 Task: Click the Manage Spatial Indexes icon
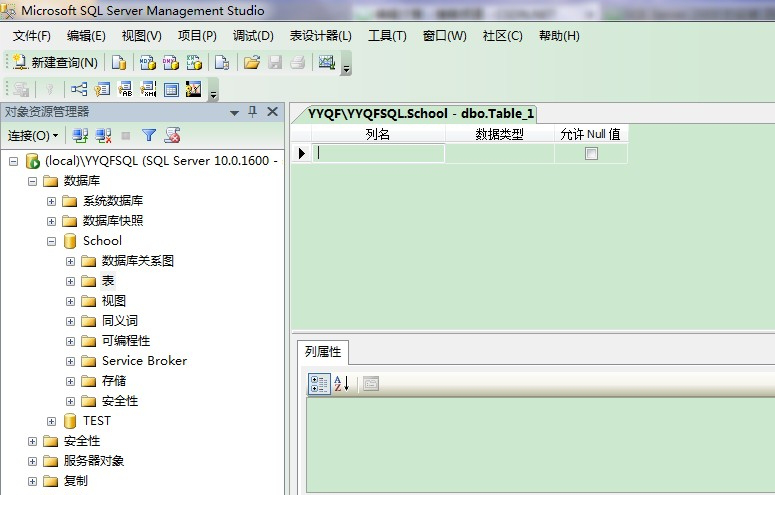[194, 89]
